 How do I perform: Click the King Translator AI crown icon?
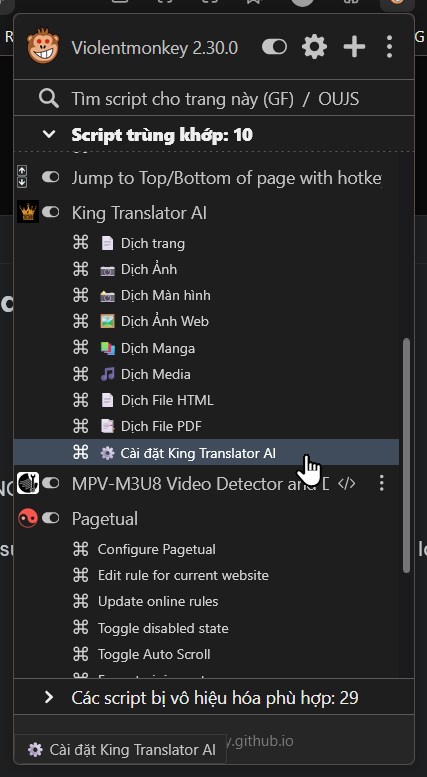28,212
